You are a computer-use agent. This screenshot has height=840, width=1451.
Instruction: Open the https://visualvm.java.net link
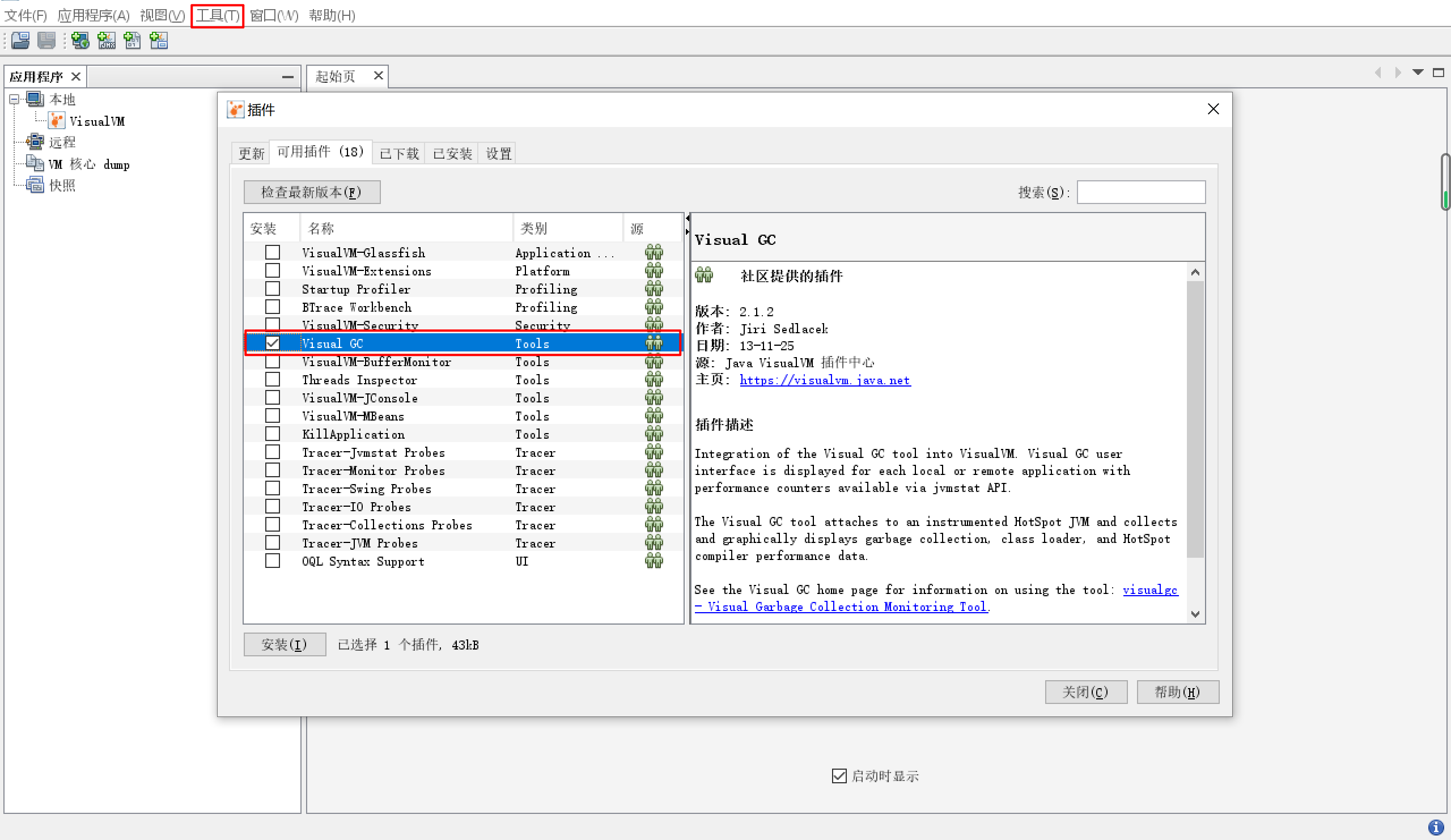[825, 380]
